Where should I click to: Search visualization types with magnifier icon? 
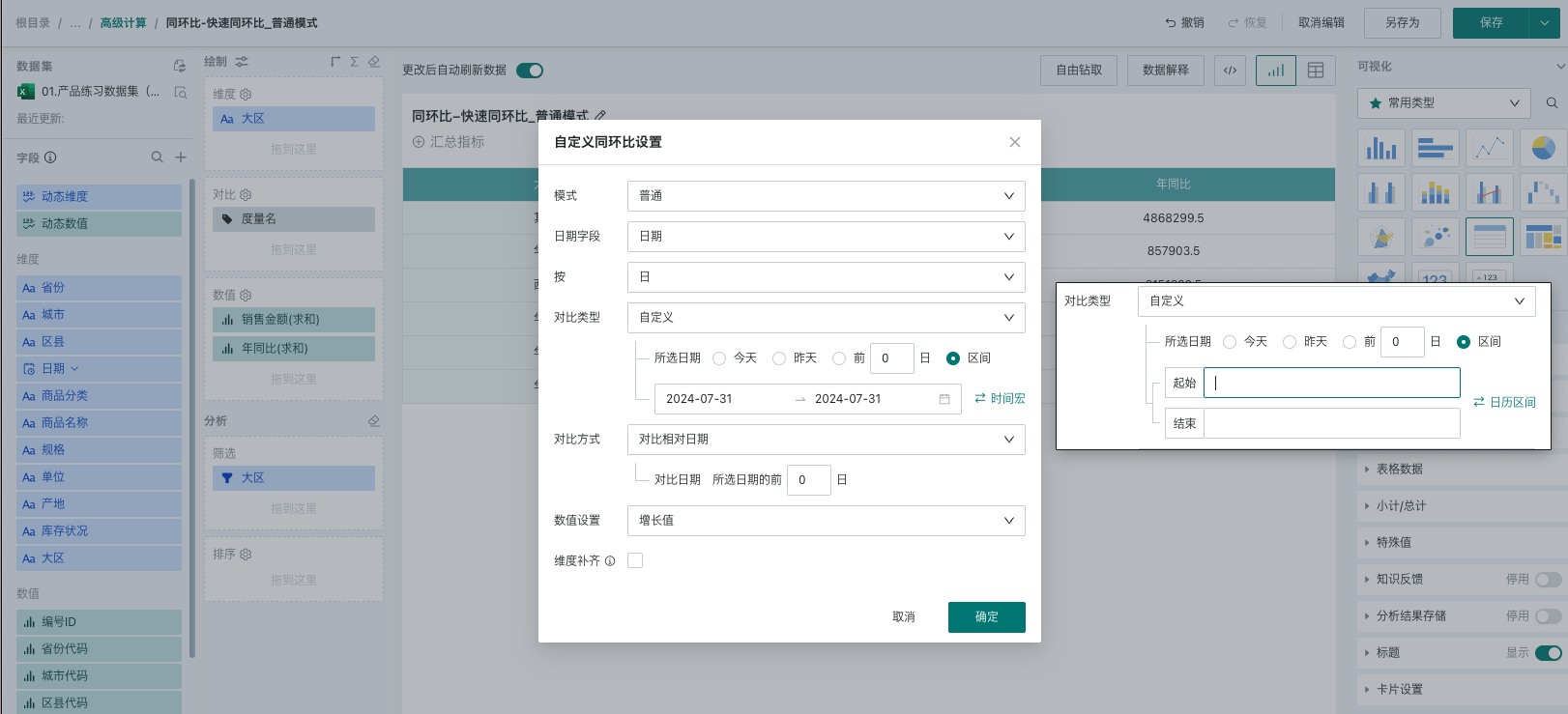1552,103
